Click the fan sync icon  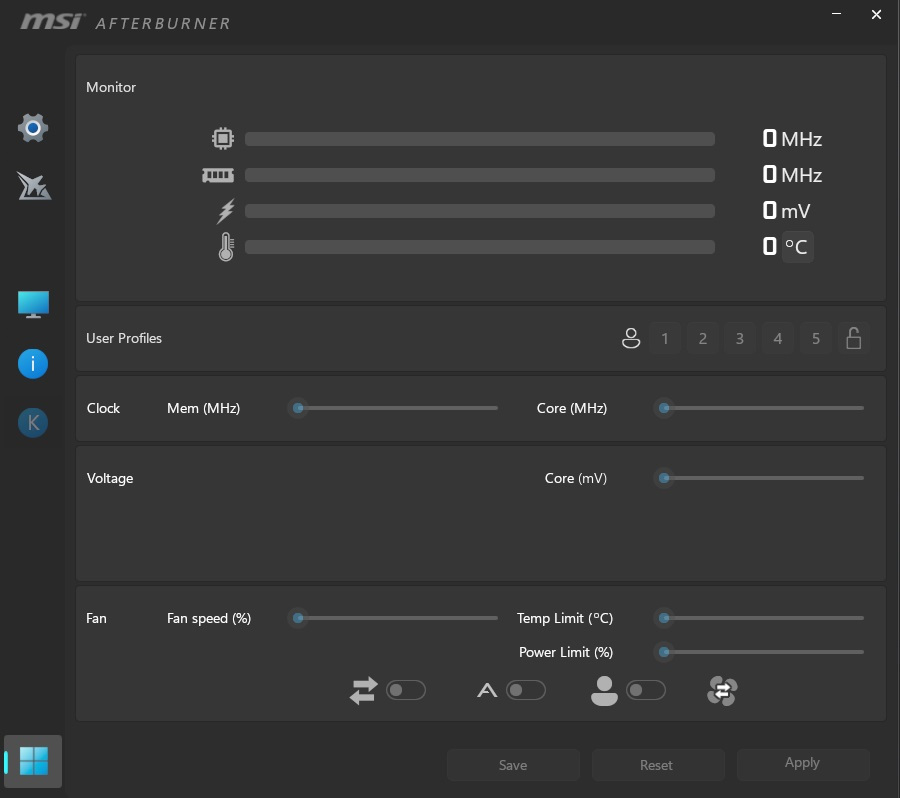pyautogui.click(x=721, y=691)
